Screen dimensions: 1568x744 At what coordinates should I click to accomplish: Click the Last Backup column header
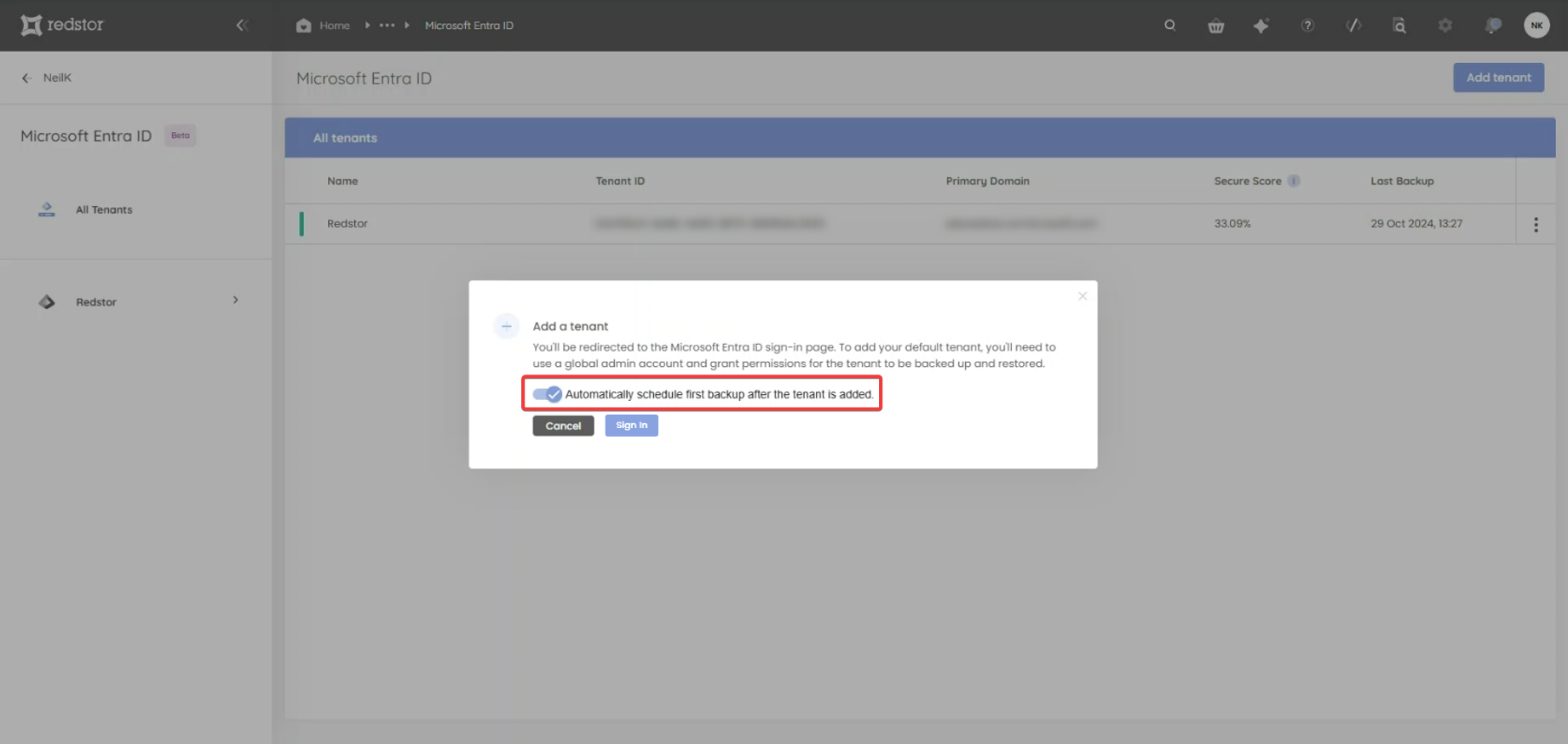1402,180
